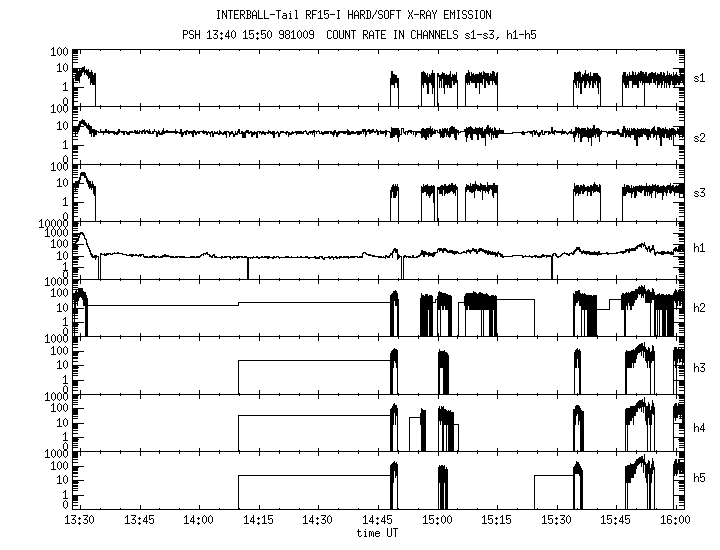The height and width of the screenshot is (550, 720).
Task: Click the PSH count rate subtitle line
Action: [377, 33]
